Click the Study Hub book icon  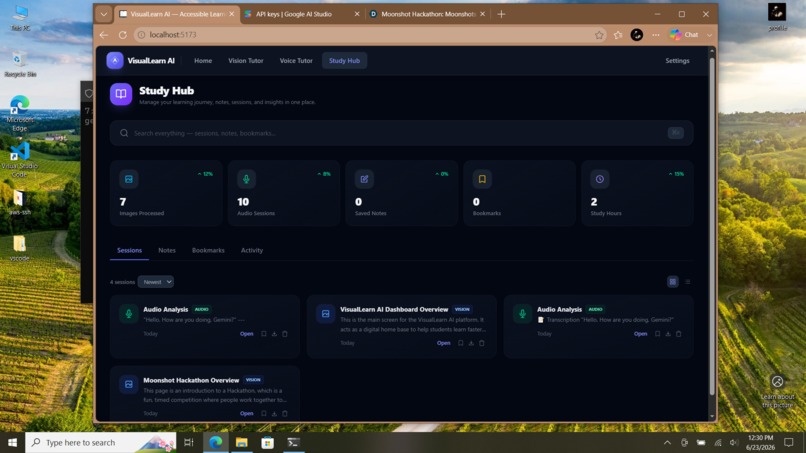pos(121,94)
